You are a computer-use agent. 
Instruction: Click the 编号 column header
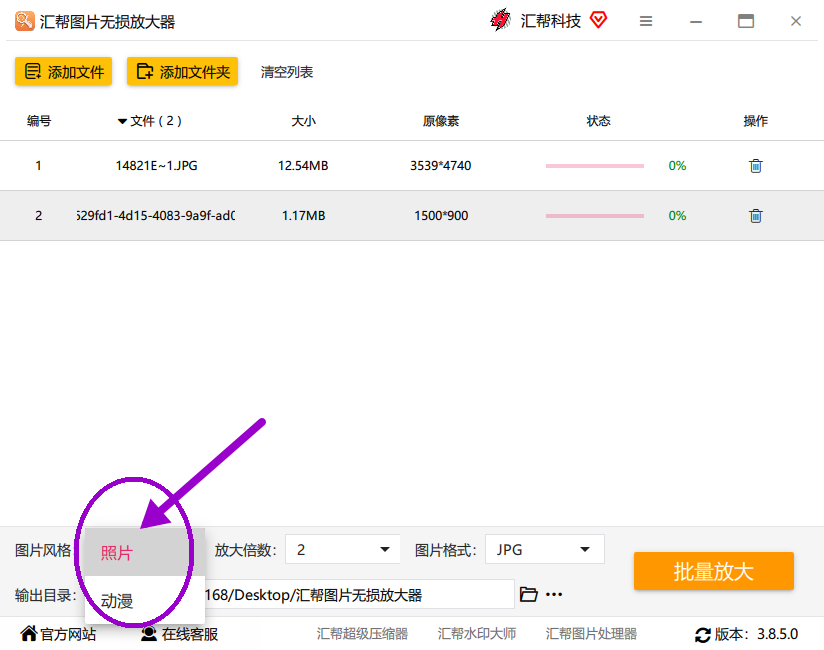click(x=39, y=121)
